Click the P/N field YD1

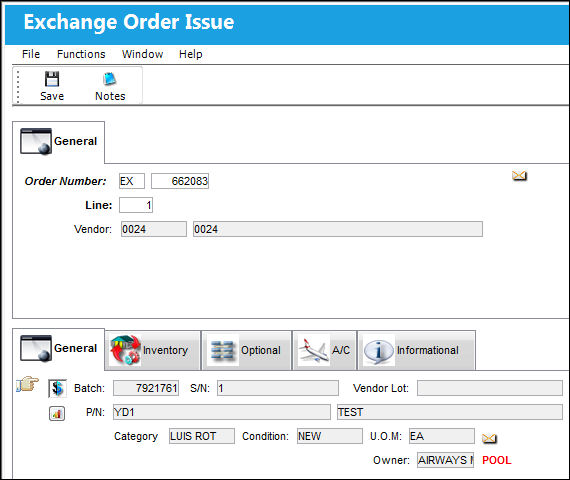[222, 412]
